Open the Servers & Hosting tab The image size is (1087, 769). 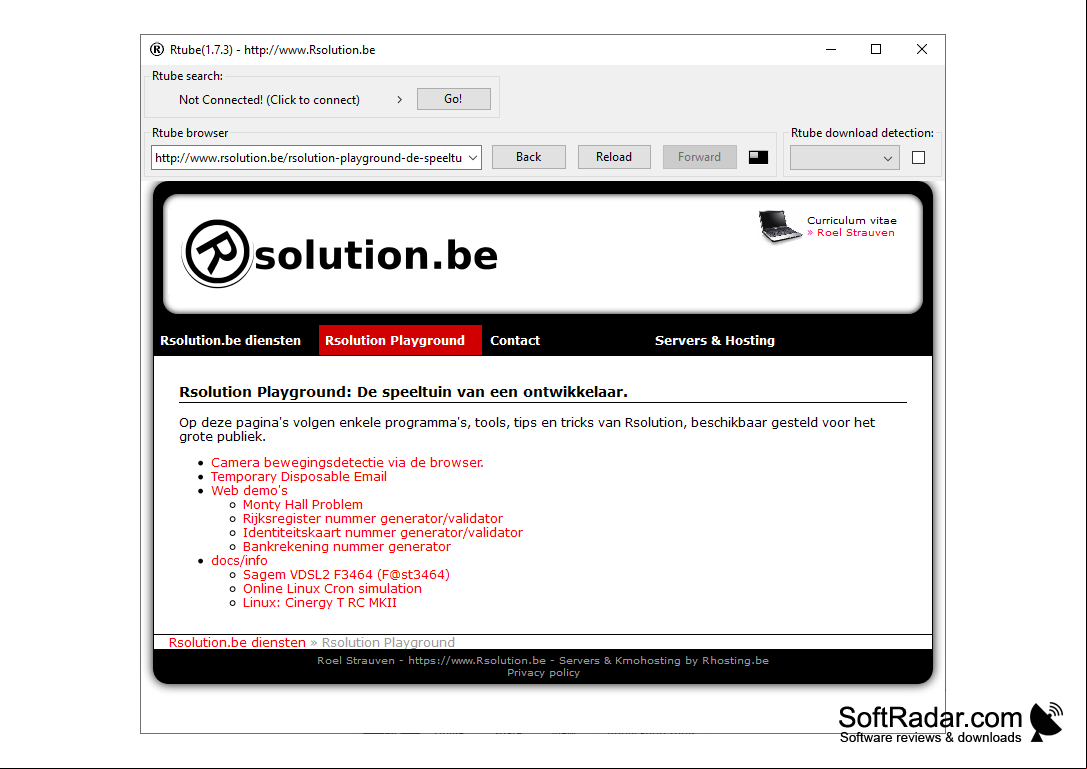click(715, 340)
